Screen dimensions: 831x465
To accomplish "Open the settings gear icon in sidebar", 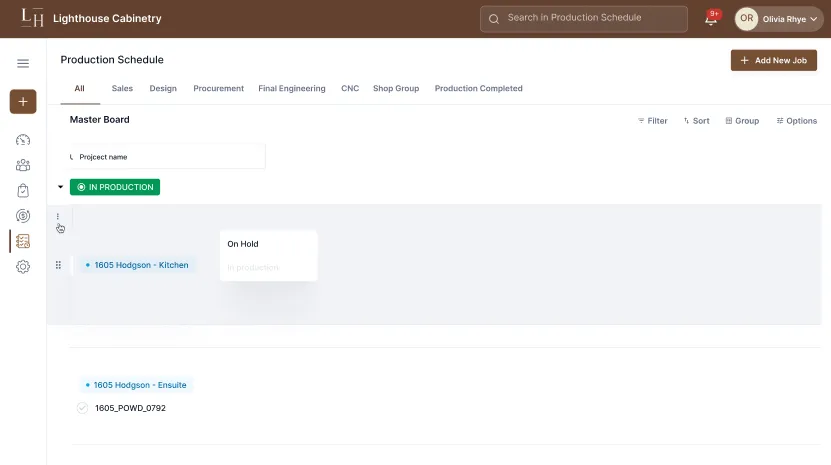I will click(23, 267).
